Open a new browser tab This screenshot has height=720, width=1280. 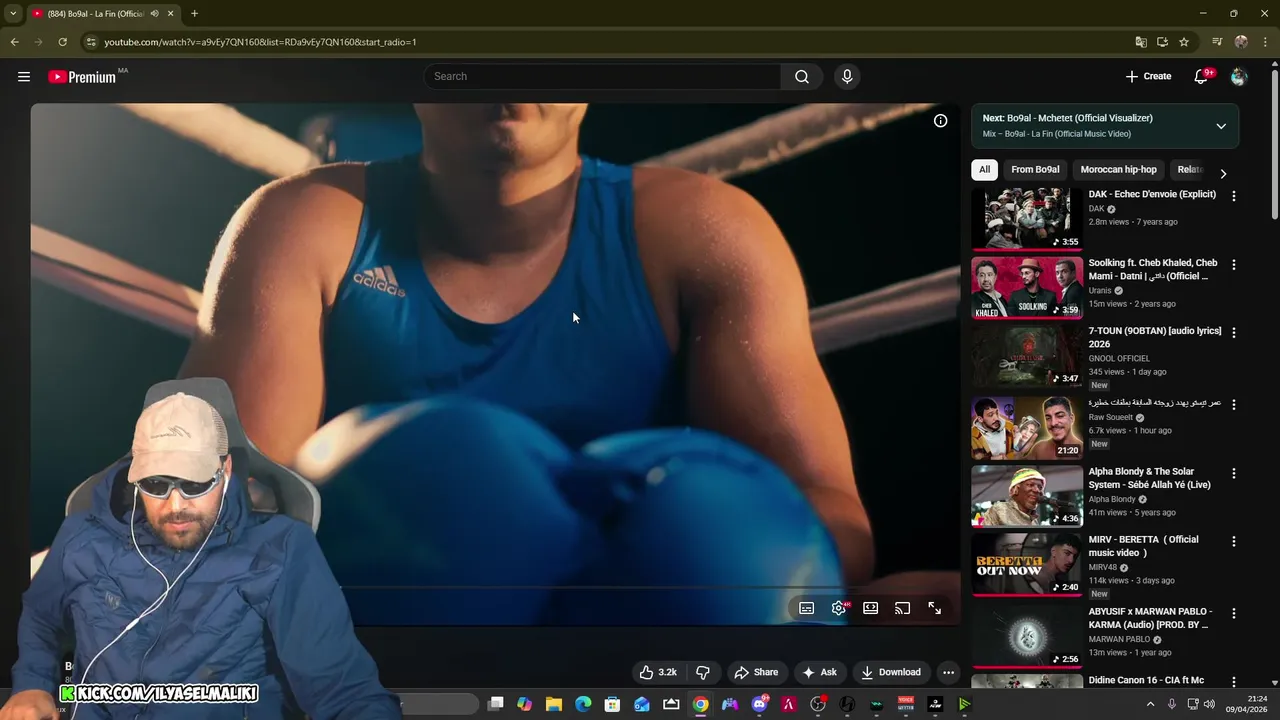point(194,14)
